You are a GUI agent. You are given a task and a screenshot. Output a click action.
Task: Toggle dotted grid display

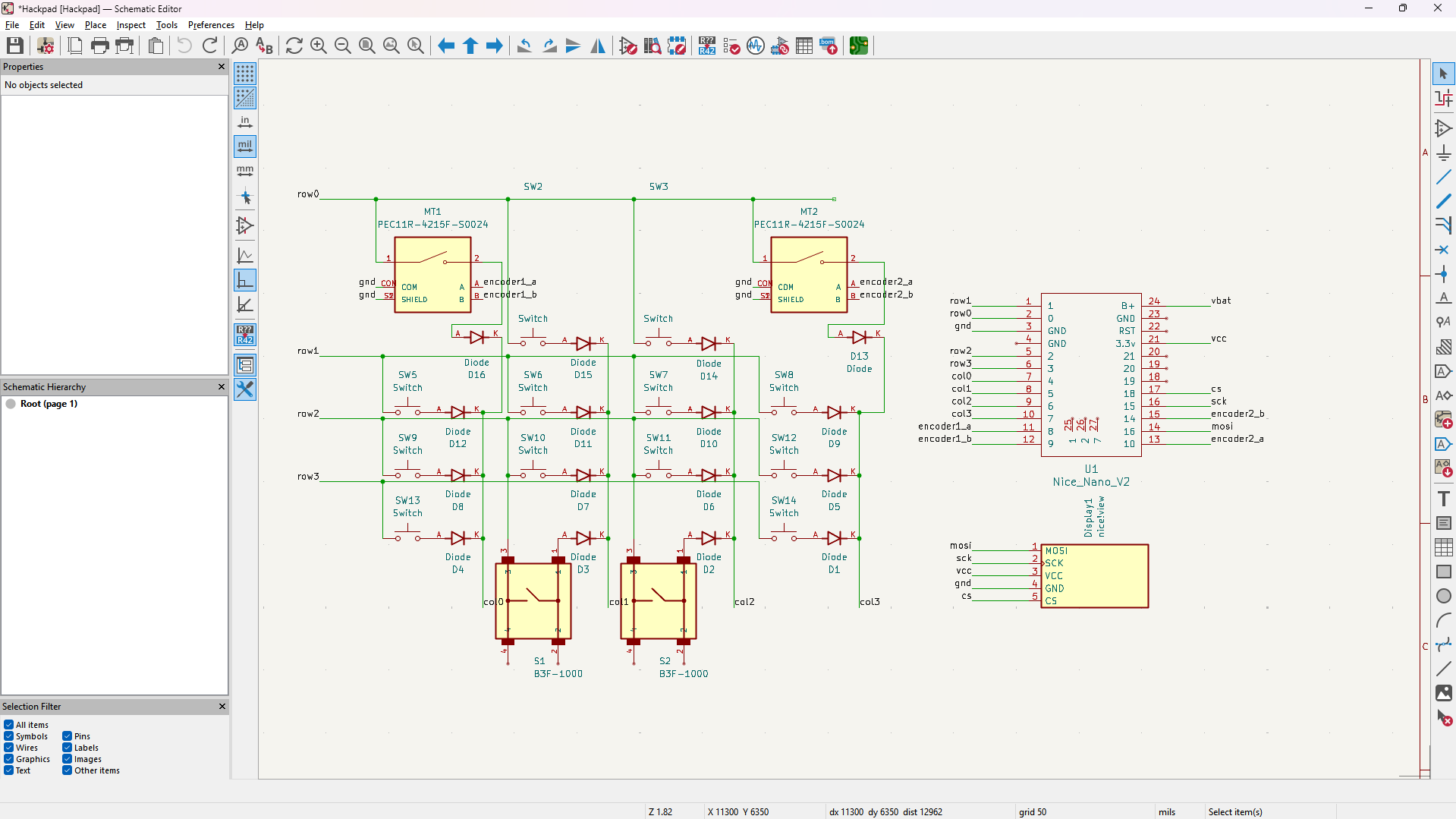coord(245,74)
